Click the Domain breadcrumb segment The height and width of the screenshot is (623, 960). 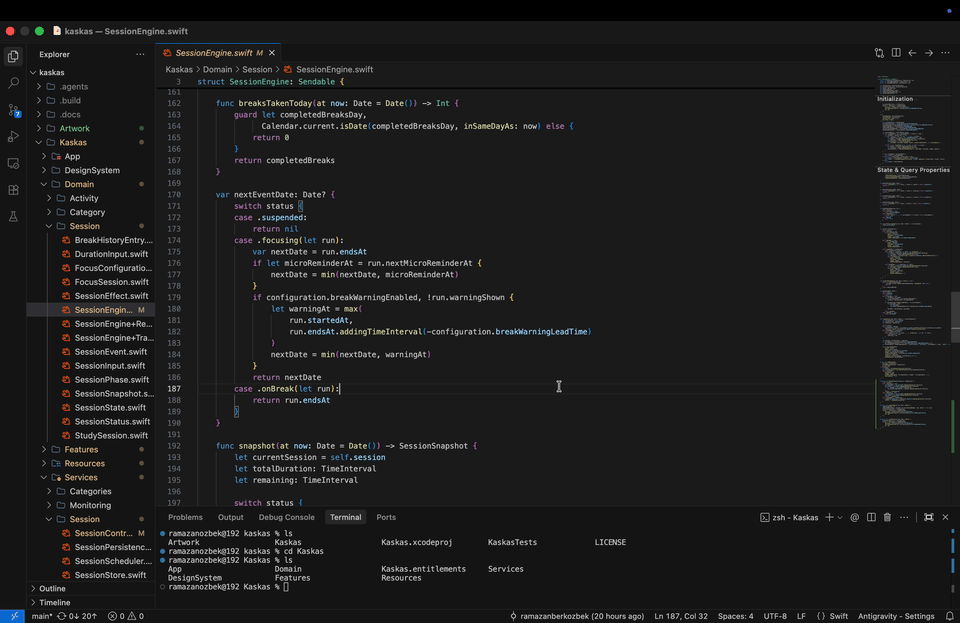click(217, 70)
